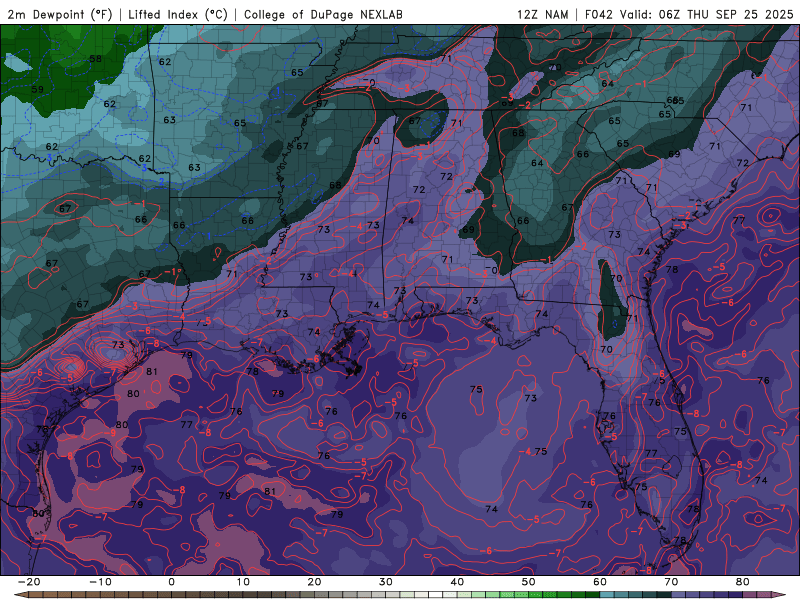The height and width of the screenshot is (600, 800).
Task: Click the "30" colorbar scale label
Action: pyautogui.click(x=386, y=582)
